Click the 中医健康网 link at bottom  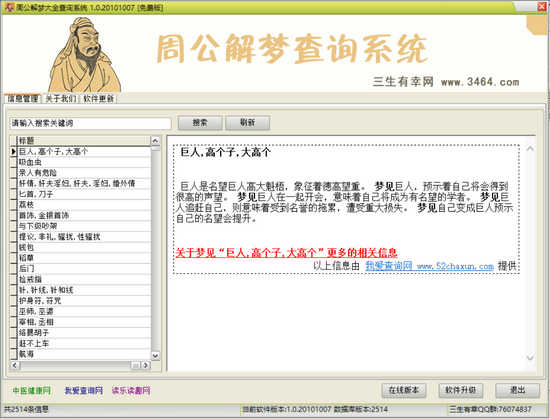click(32, 390)
